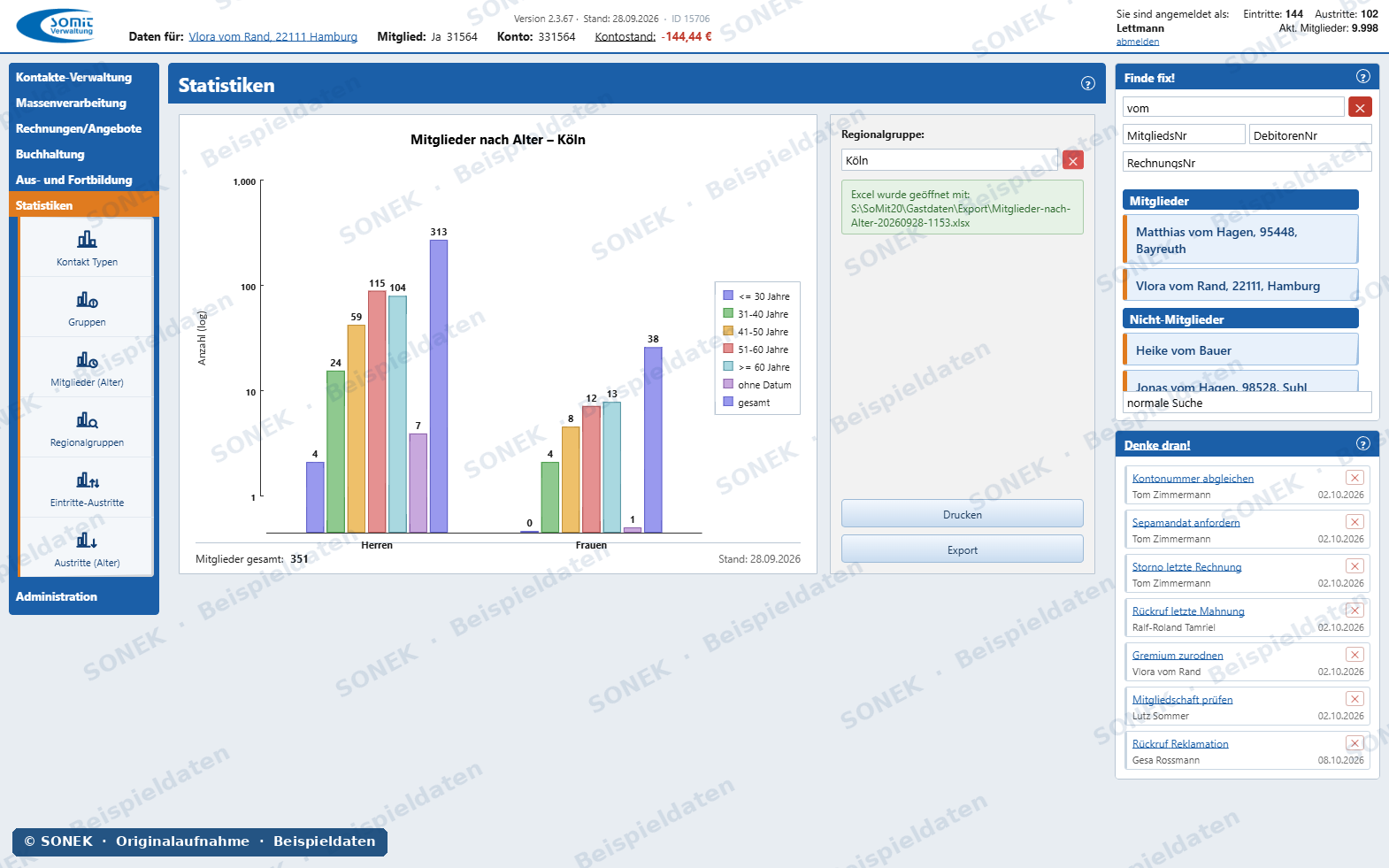
Task: Open Kontostand link in header
Action: pyautogui.click(x=625, y=37)
